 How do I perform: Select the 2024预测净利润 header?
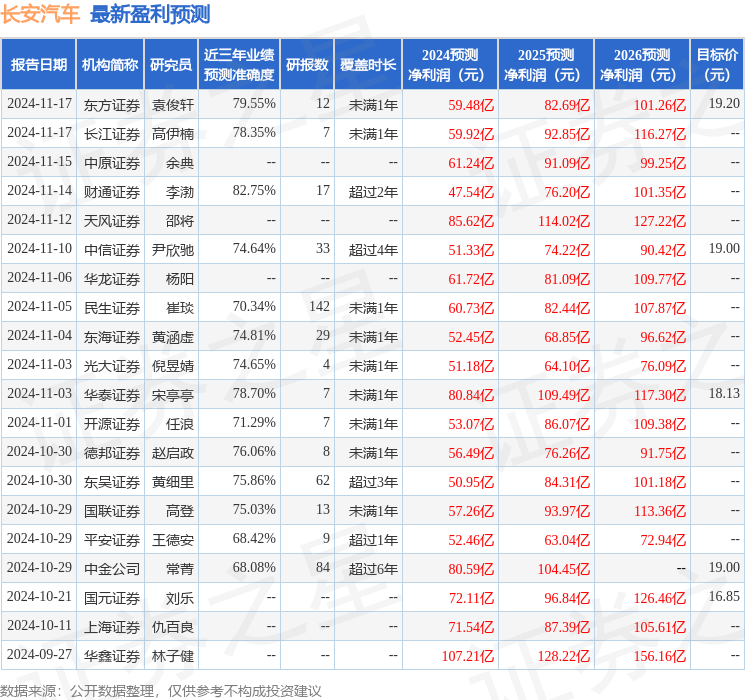click(x=450, y=65)
